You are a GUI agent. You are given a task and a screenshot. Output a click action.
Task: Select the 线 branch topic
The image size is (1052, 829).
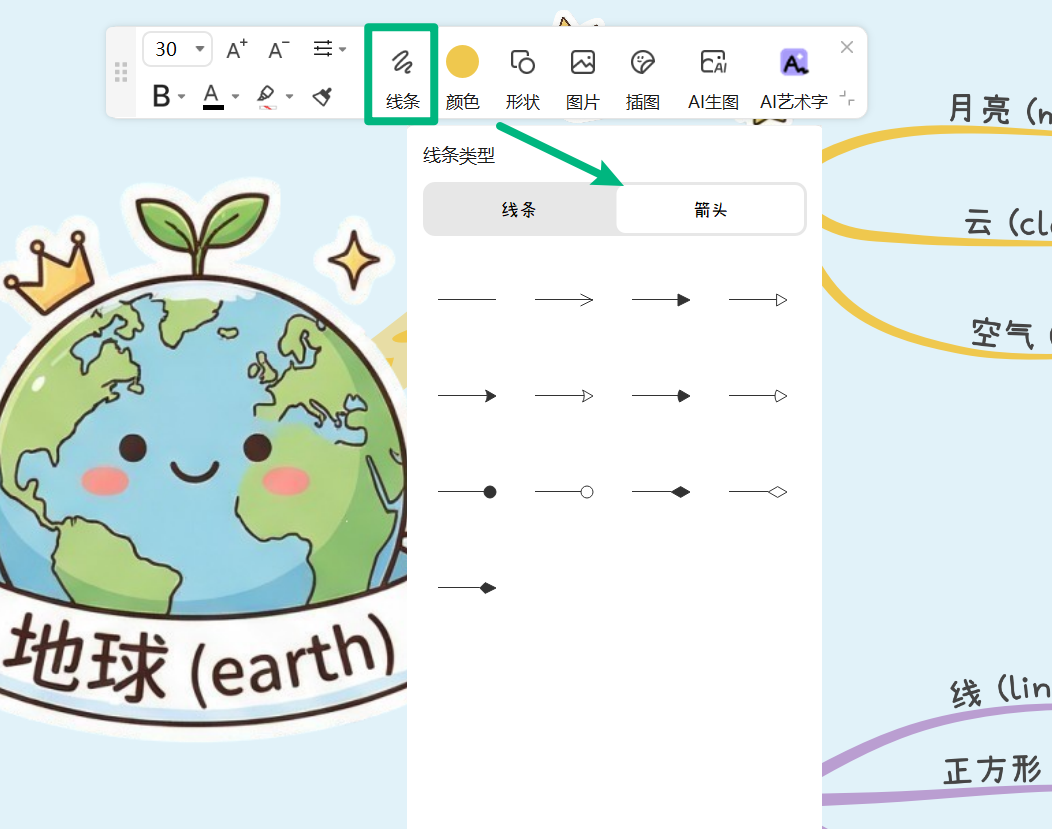[1000, 690]
